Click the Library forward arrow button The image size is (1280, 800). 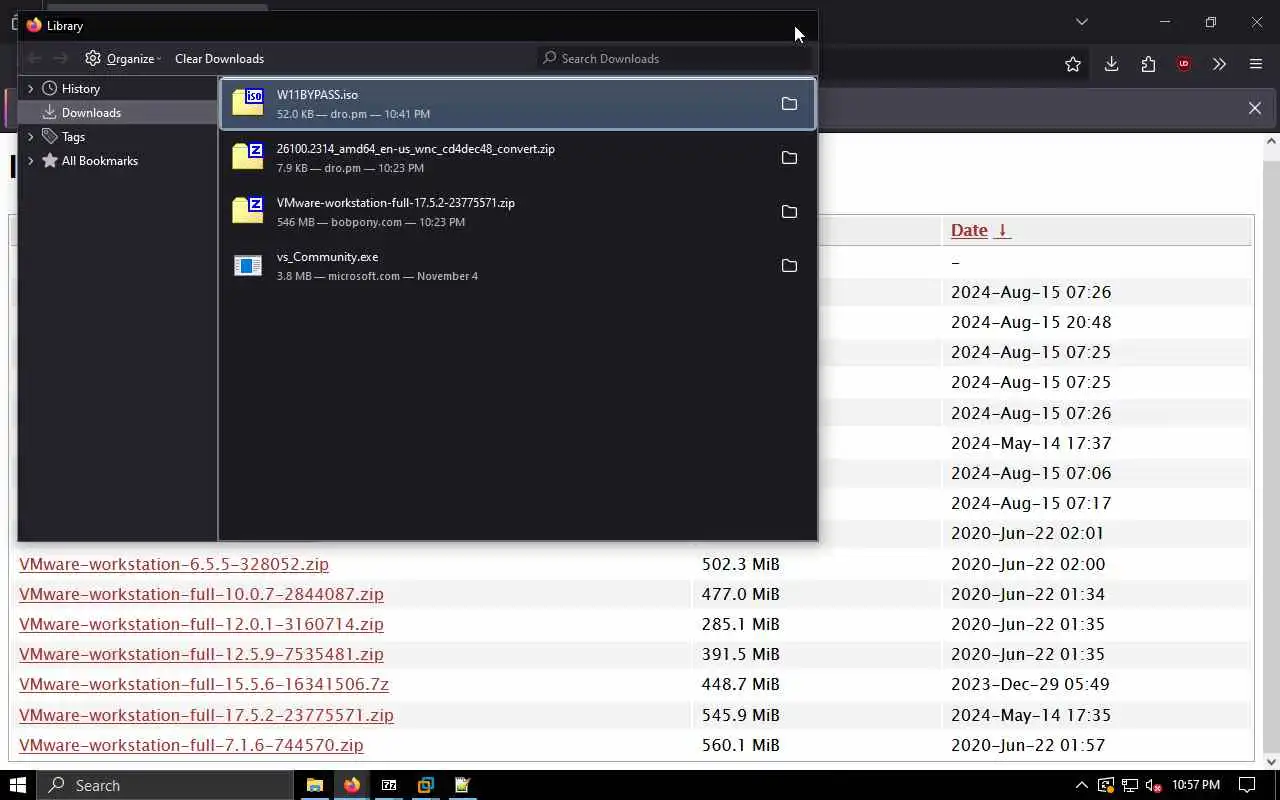[61, 59]
